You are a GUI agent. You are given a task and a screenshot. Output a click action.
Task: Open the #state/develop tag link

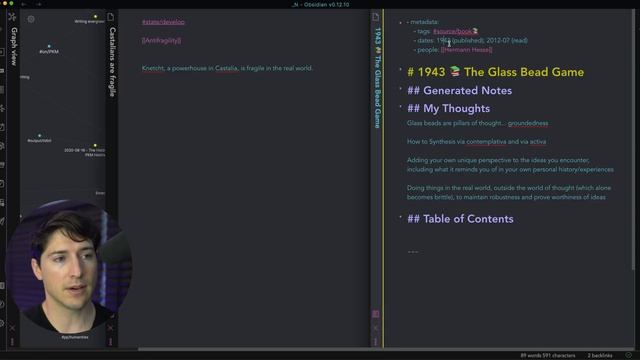[x=163, y=22]
